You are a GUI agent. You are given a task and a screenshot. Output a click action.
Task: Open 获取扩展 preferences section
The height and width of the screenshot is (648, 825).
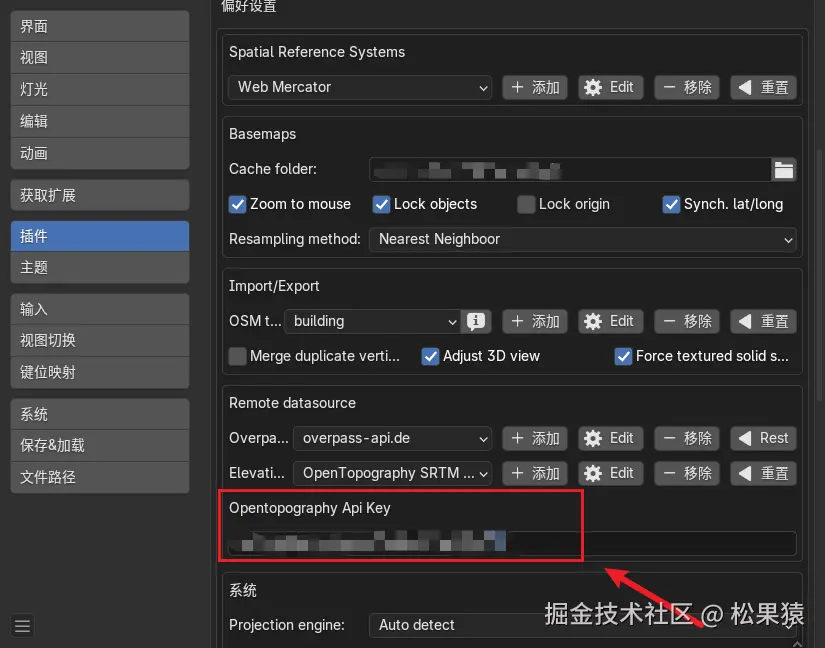(x=100, y=196)
